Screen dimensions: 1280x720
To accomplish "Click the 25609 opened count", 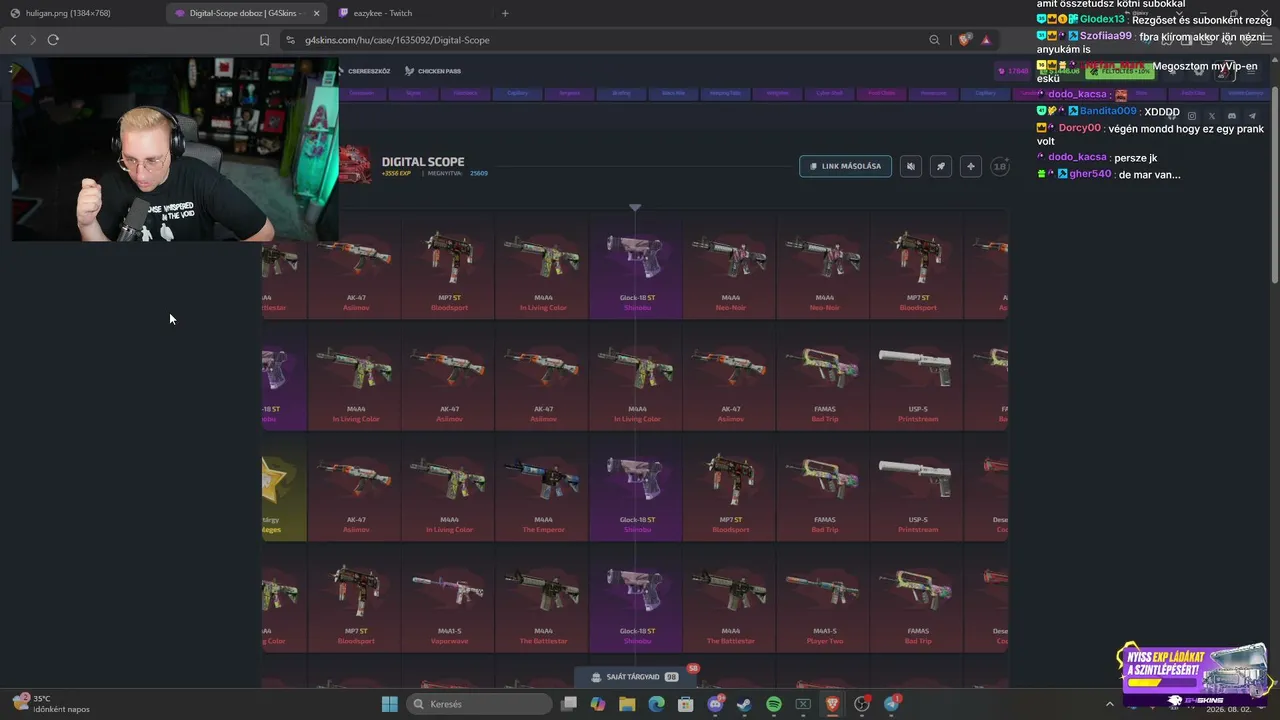I will [x=479, y=174].
